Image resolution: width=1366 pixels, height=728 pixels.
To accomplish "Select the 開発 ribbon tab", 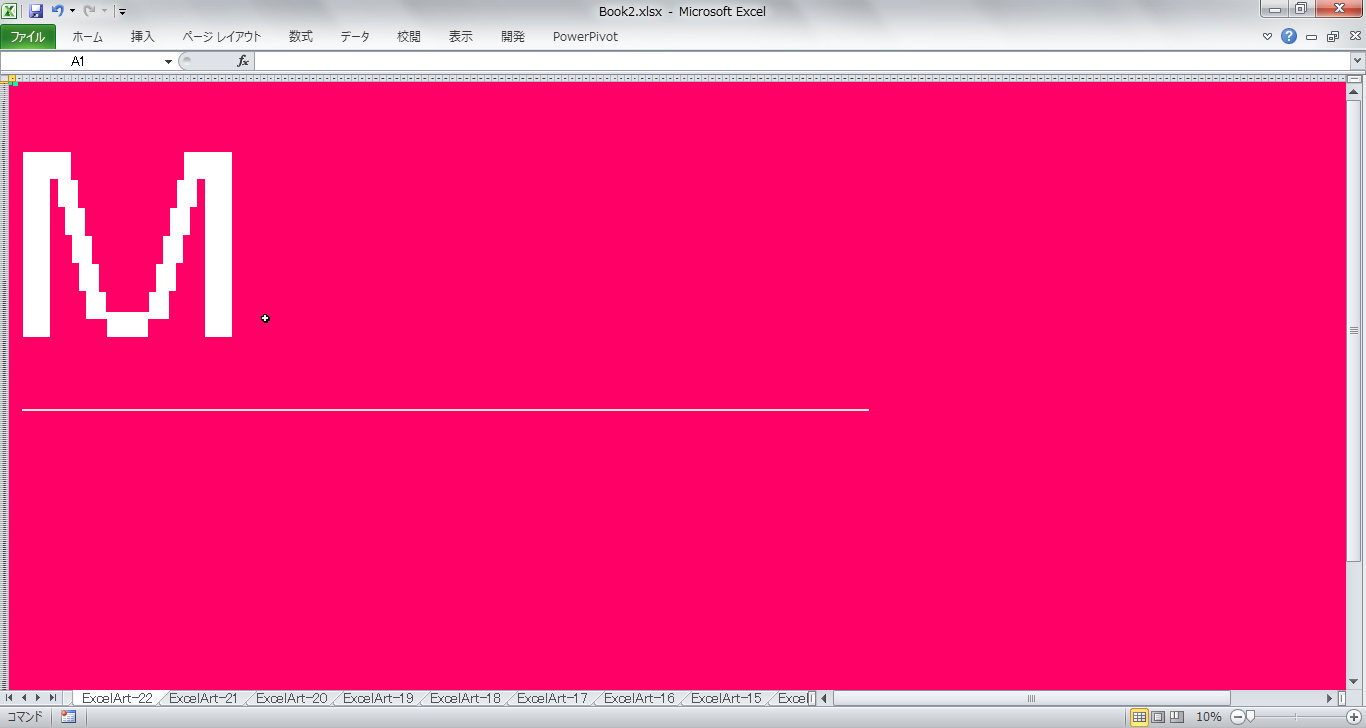I will (x=513, y=37).
